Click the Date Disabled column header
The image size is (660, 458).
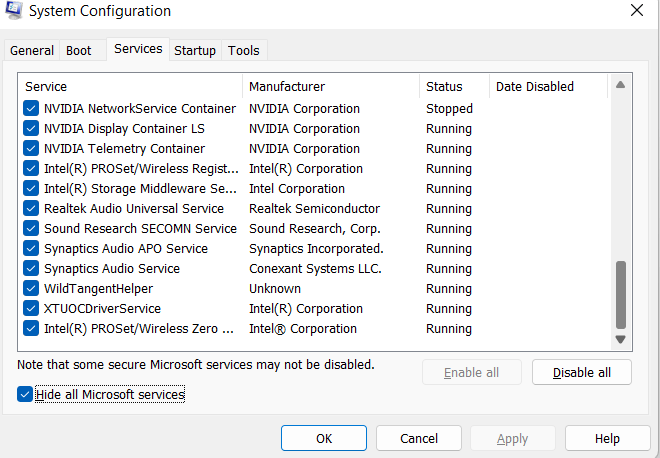click(x=549, y=86)
